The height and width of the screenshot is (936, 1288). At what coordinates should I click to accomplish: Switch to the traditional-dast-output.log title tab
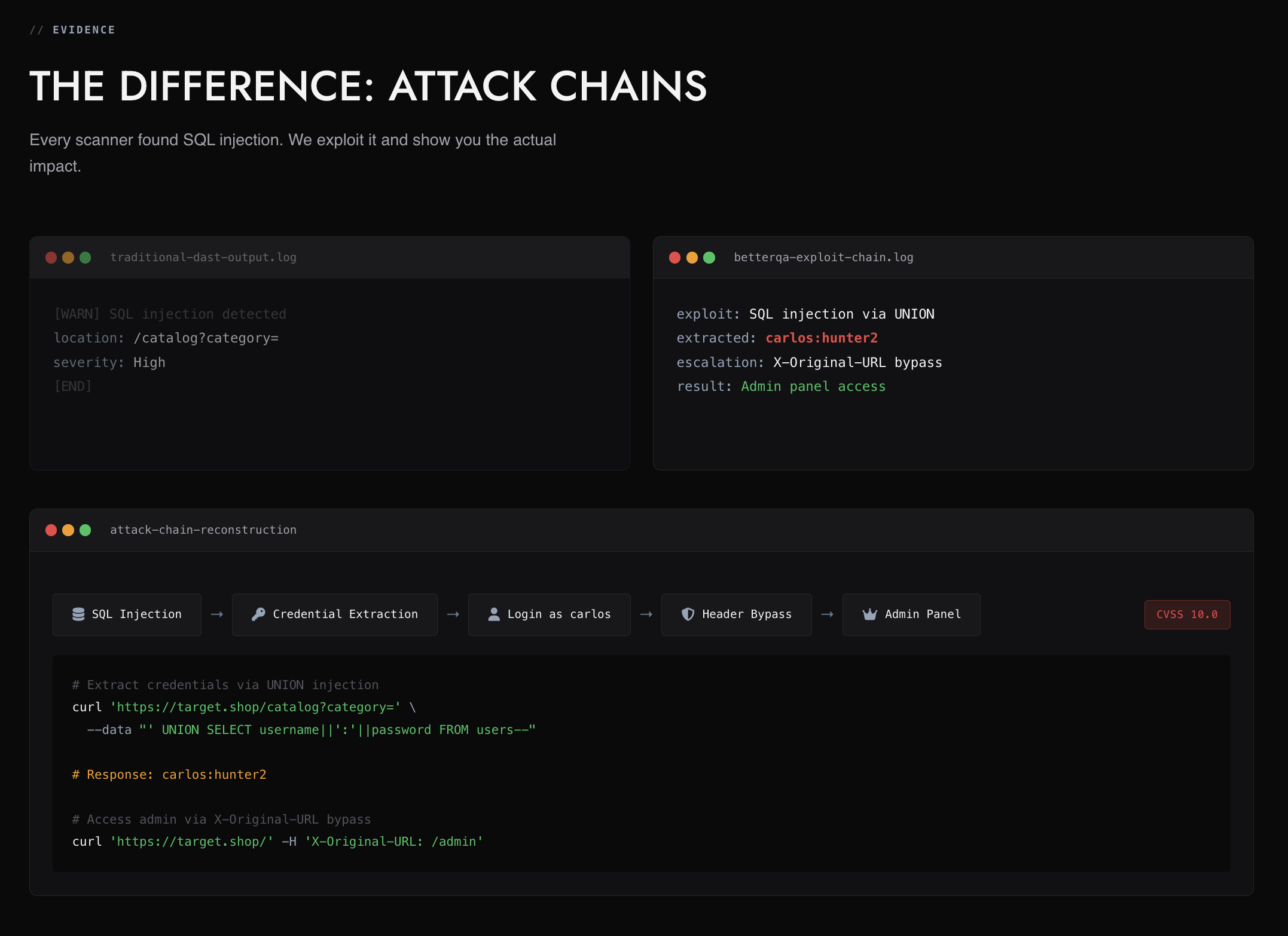(x=203, y=257)
